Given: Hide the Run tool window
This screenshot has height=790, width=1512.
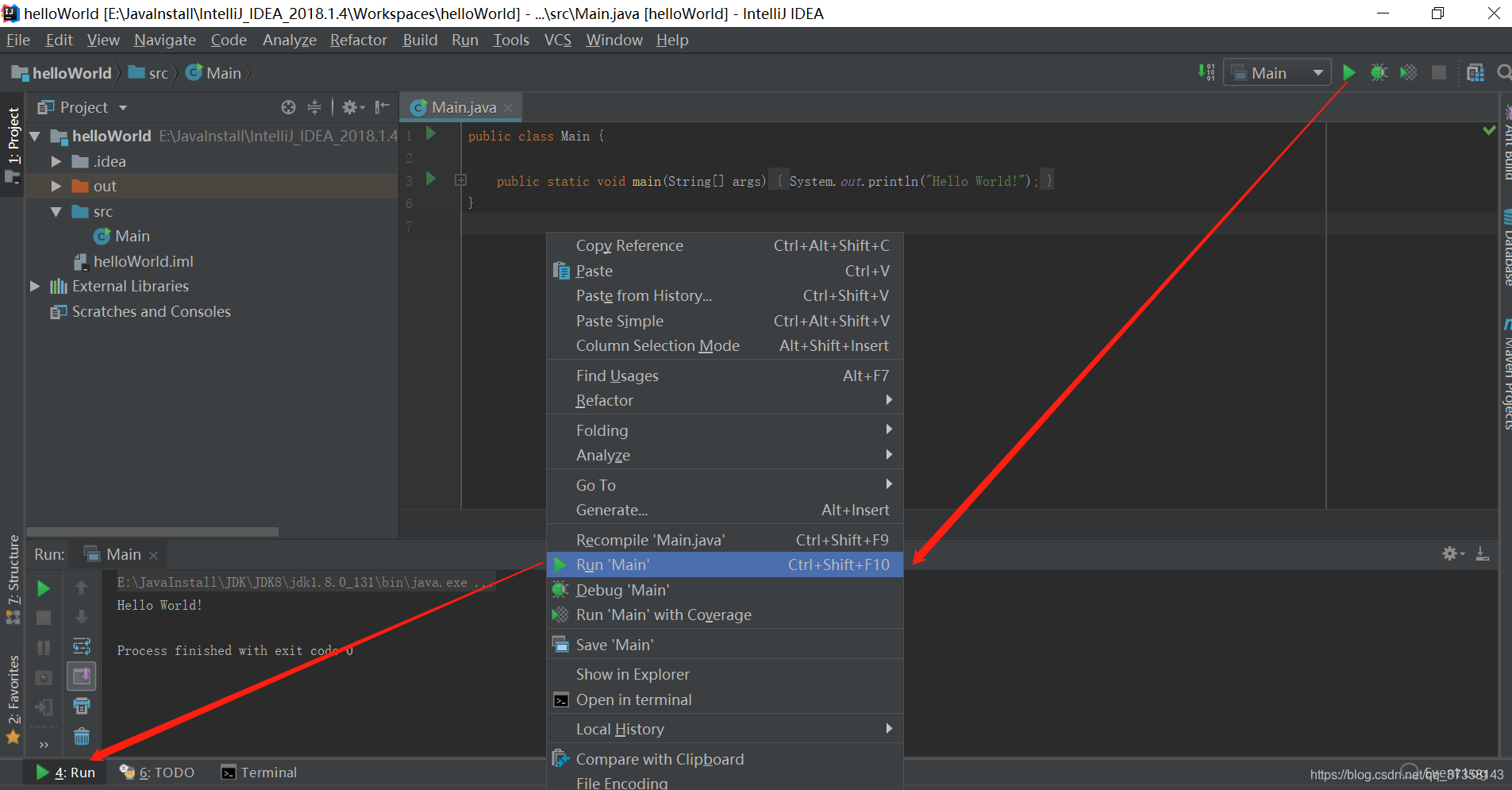Looking at the screenshot, I should 1482,553.
